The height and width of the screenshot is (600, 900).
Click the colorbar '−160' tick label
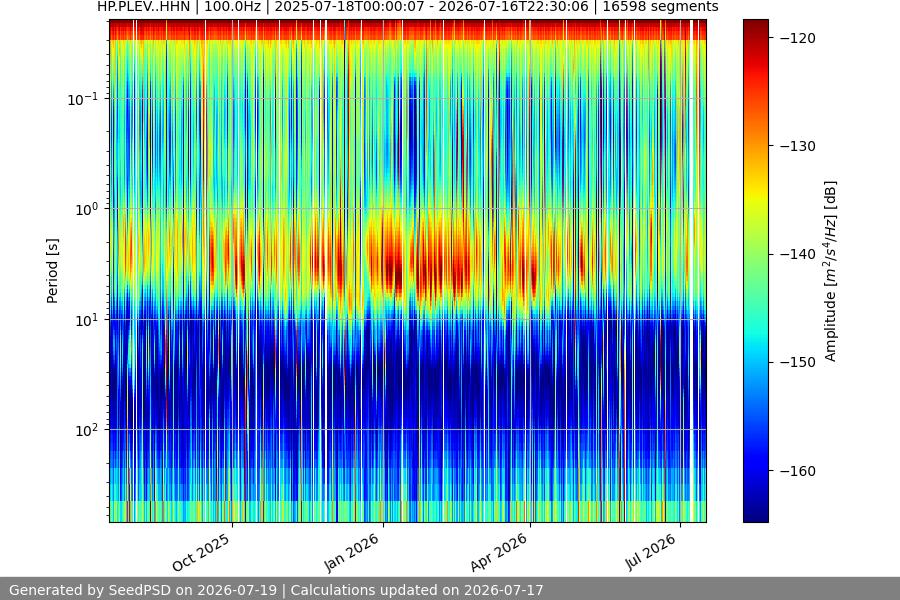tap(798, 471)
